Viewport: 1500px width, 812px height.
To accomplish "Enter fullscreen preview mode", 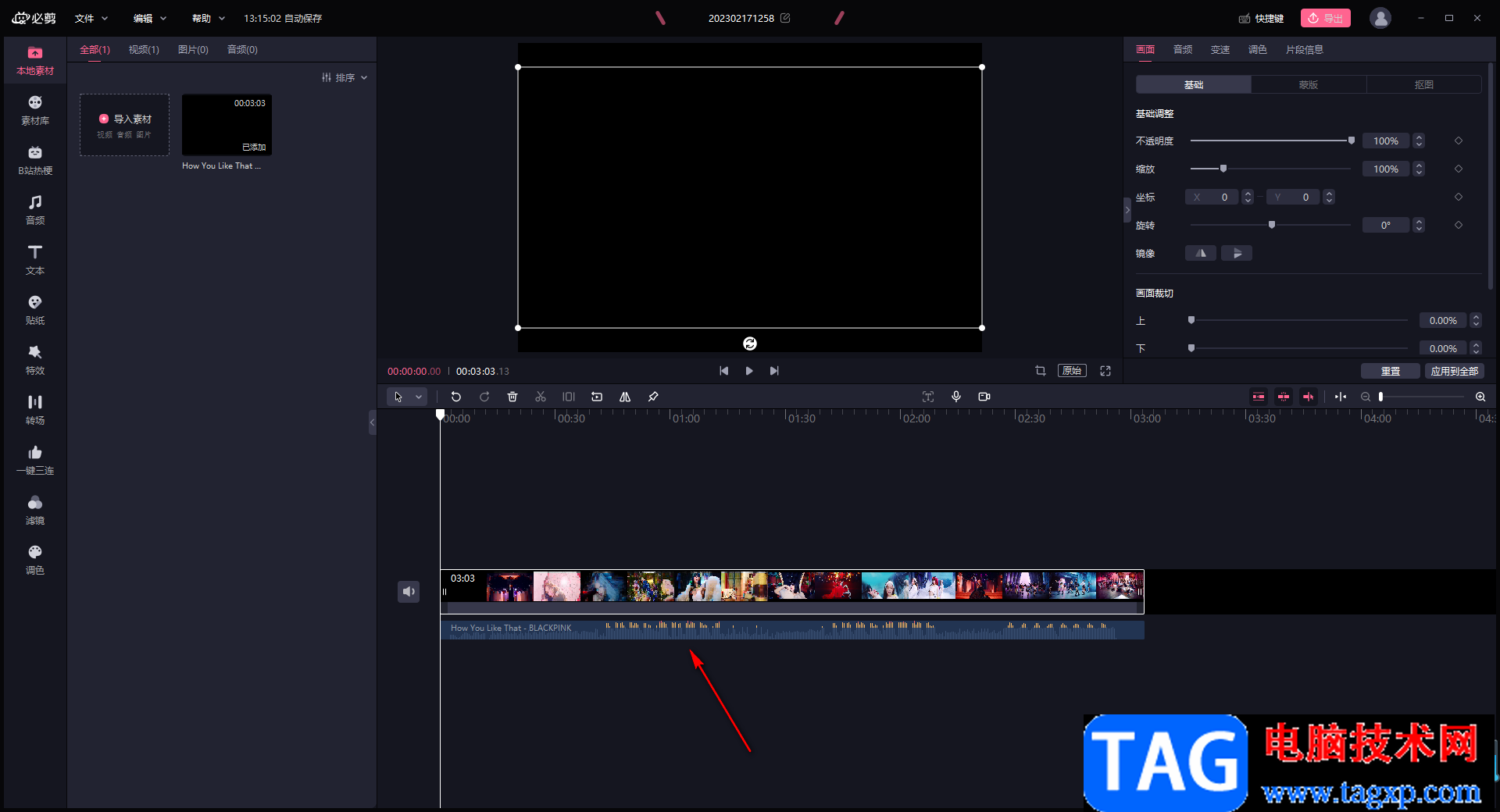I will [x=1105, y=371].
